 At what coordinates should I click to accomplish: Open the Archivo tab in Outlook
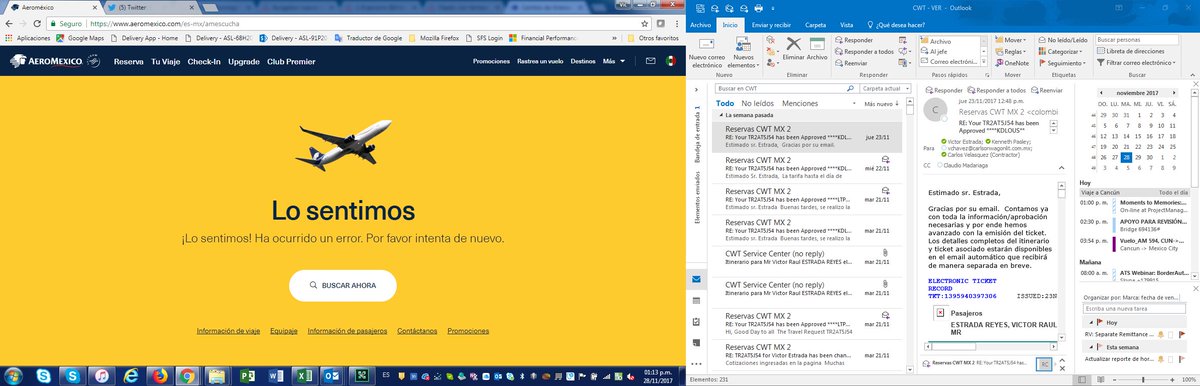click(700, 24)
